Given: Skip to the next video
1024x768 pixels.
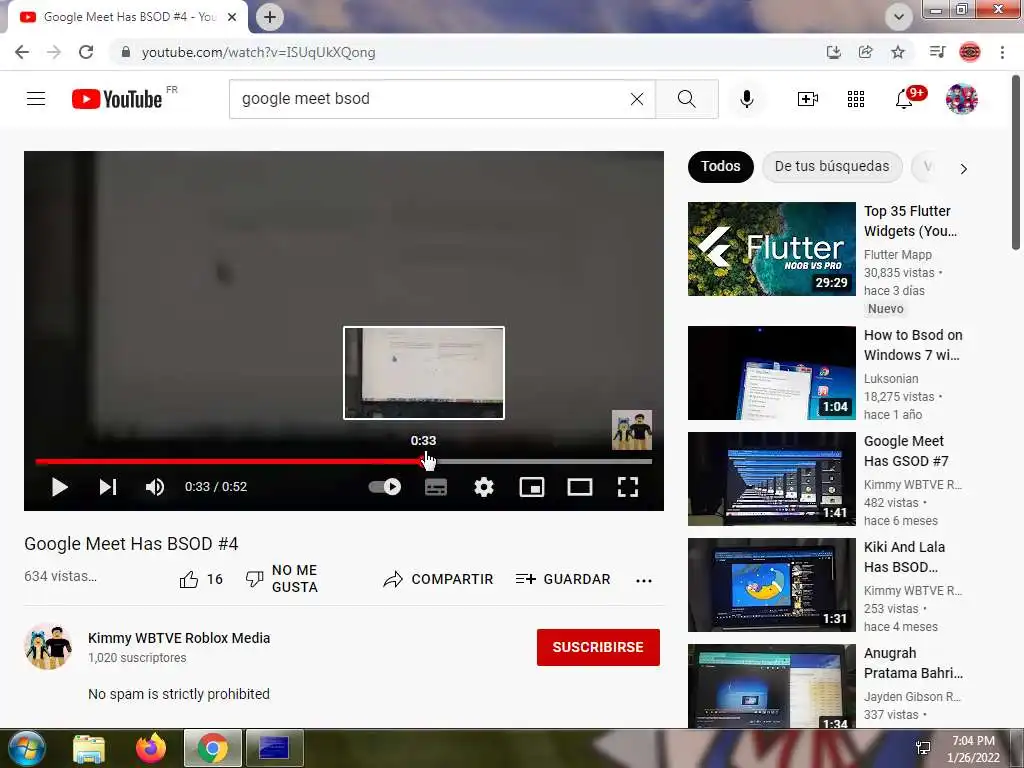Looking at the screenshot, I should tap(108, 487).
